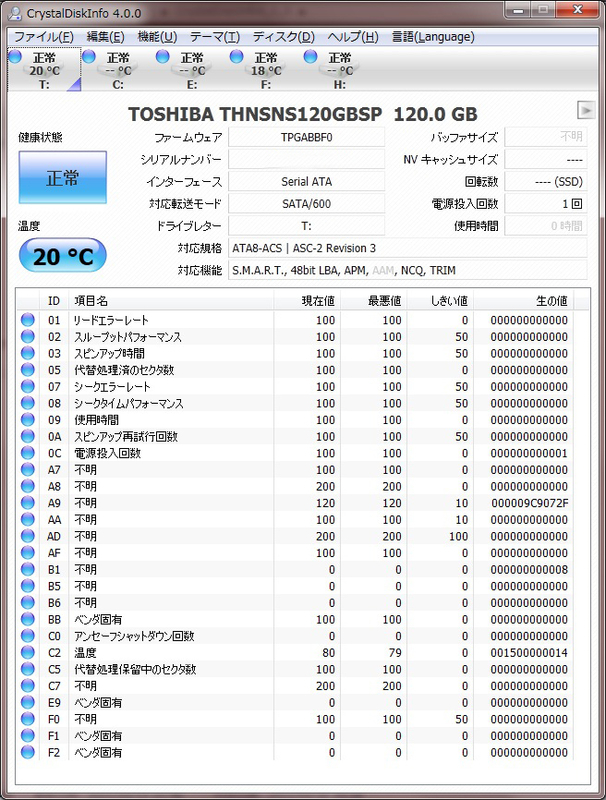The image size is (606, 800).
Task: Switch to the C: drive tab
Action: (x=118, y=70)
